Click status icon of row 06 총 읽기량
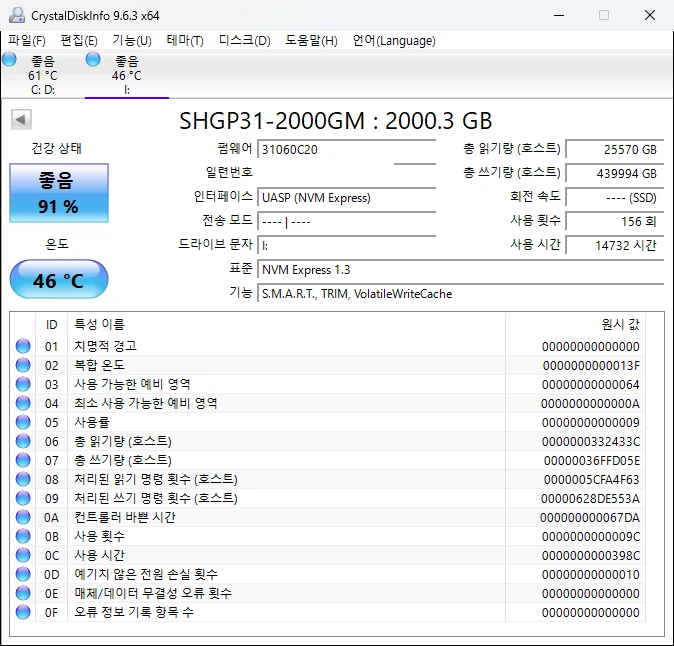This screenshot has height=646, width=674. 23,441
